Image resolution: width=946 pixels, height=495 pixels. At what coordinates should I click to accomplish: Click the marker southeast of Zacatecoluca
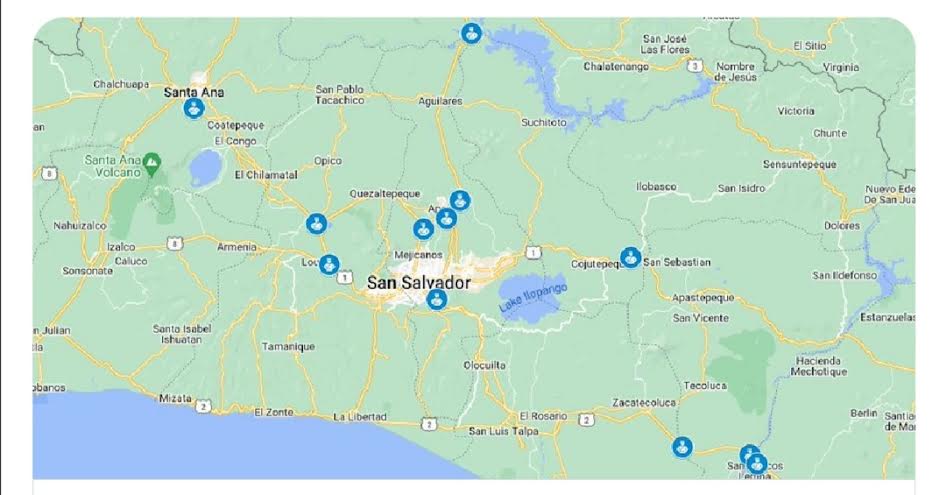(682, 447)
